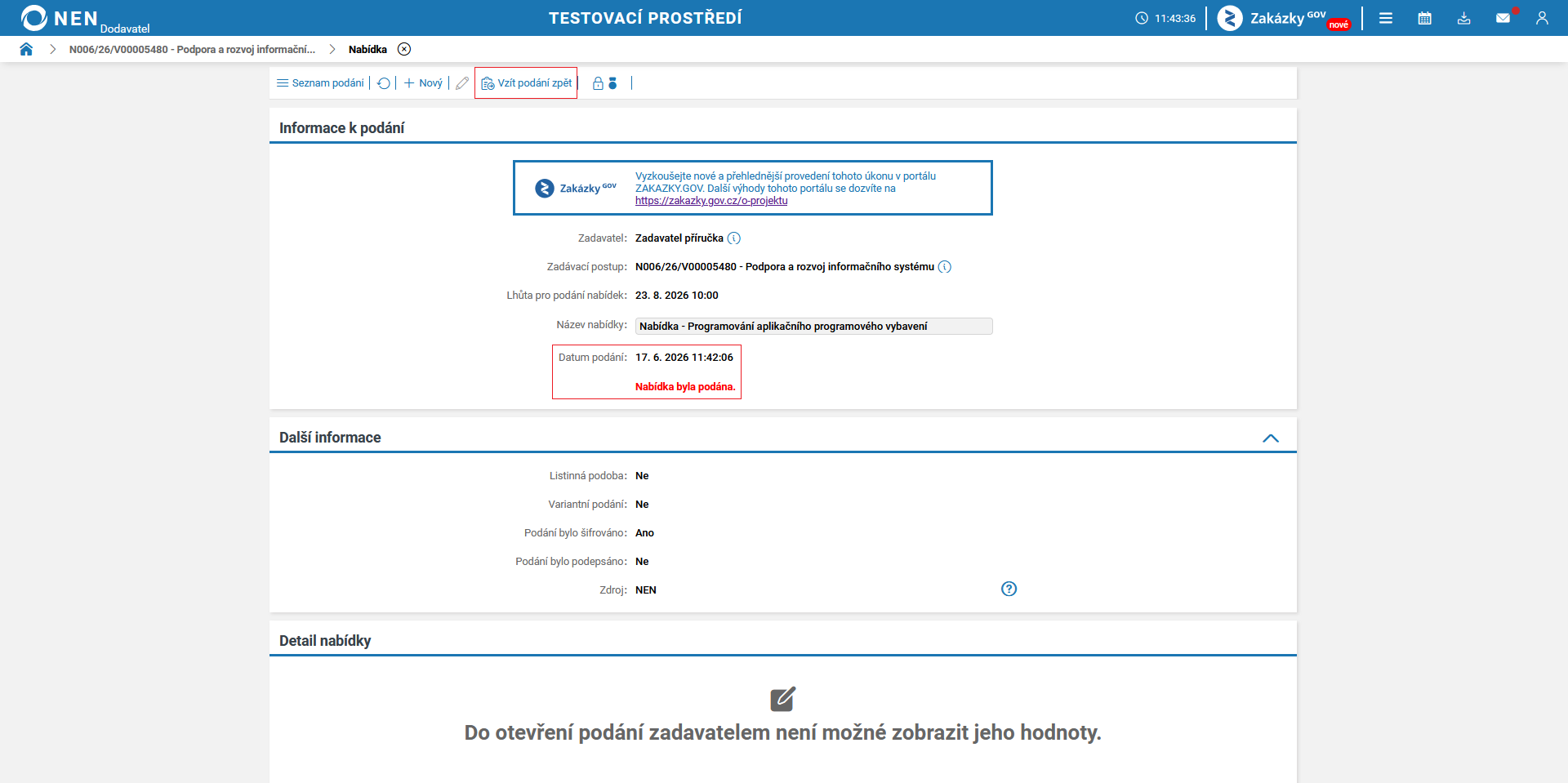The image size is (1568, 783).
Task: Open Seznam podání list
Action: point(320,83)
